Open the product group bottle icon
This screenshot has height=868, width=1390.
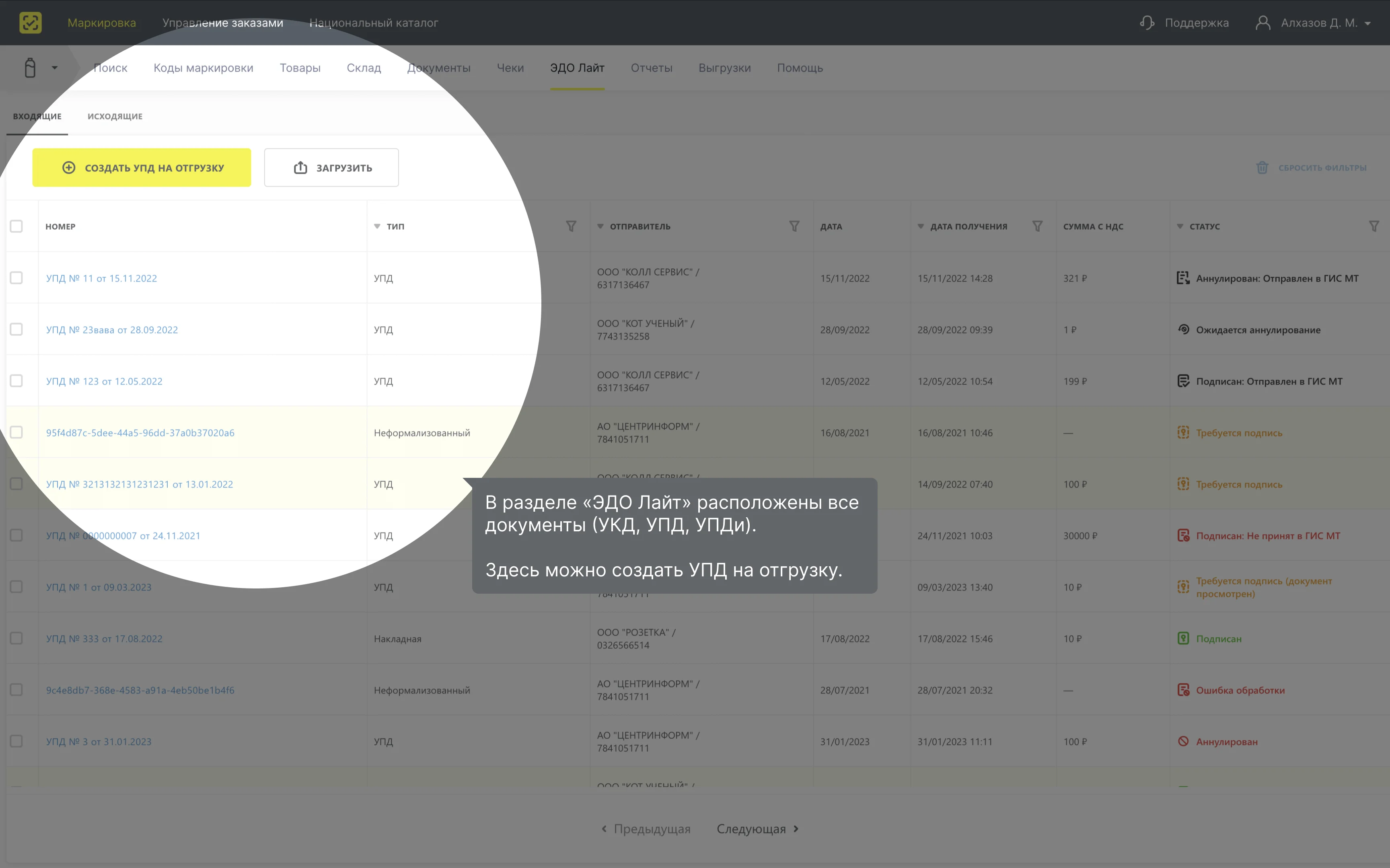[x=31, y=68]
